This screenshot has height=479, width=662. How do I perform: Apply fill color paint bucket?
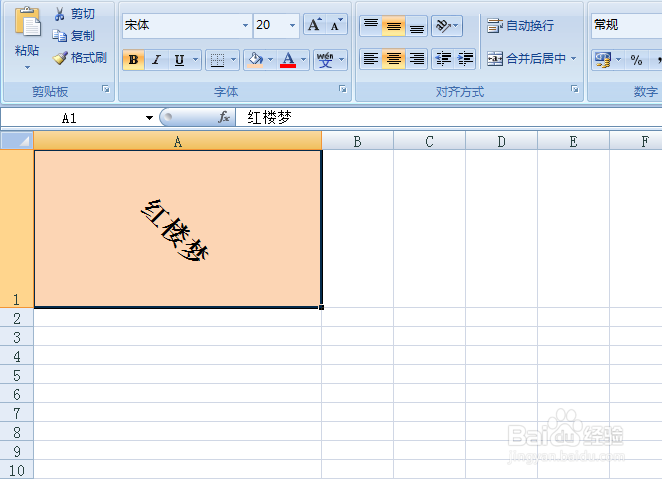256,60
